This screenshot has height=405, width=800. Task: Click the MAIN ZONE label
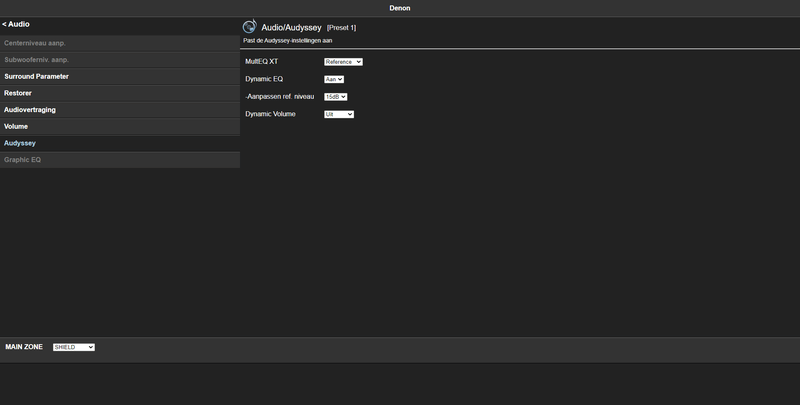[x=24, y=347]
